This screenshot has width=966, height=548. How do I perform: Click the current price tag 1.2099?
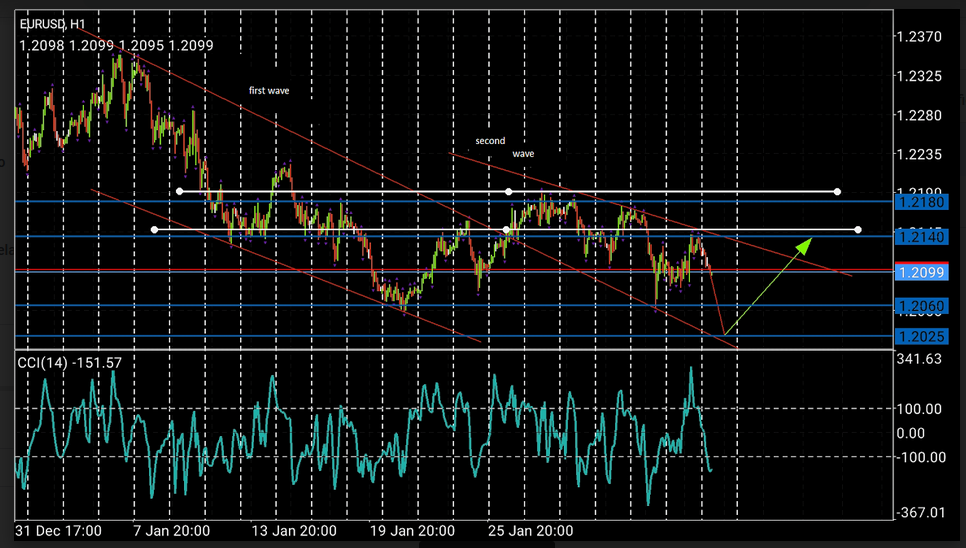point(919,271)
